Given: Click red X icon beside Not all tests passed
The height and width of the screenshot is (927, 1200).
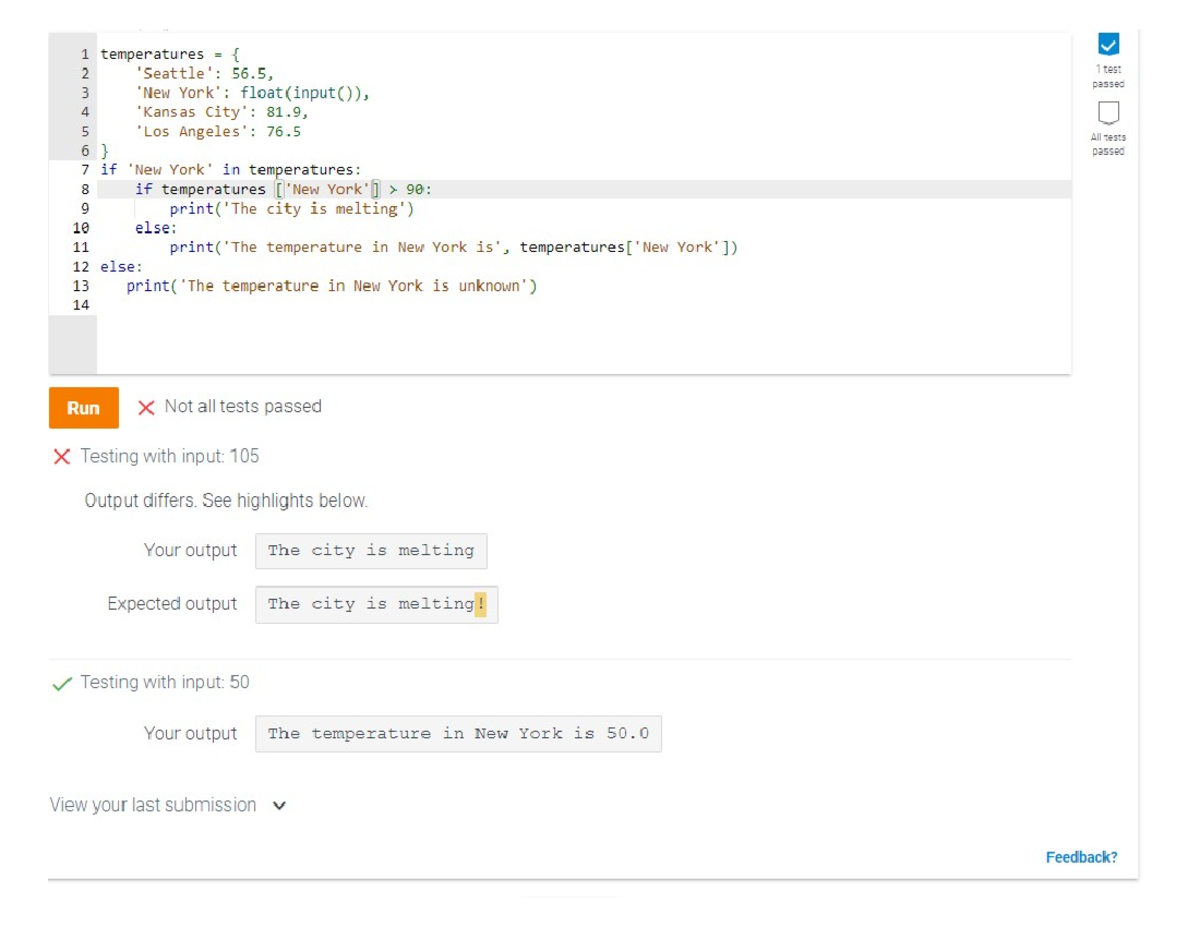Looking at the screenshot, I should (146, 407).
